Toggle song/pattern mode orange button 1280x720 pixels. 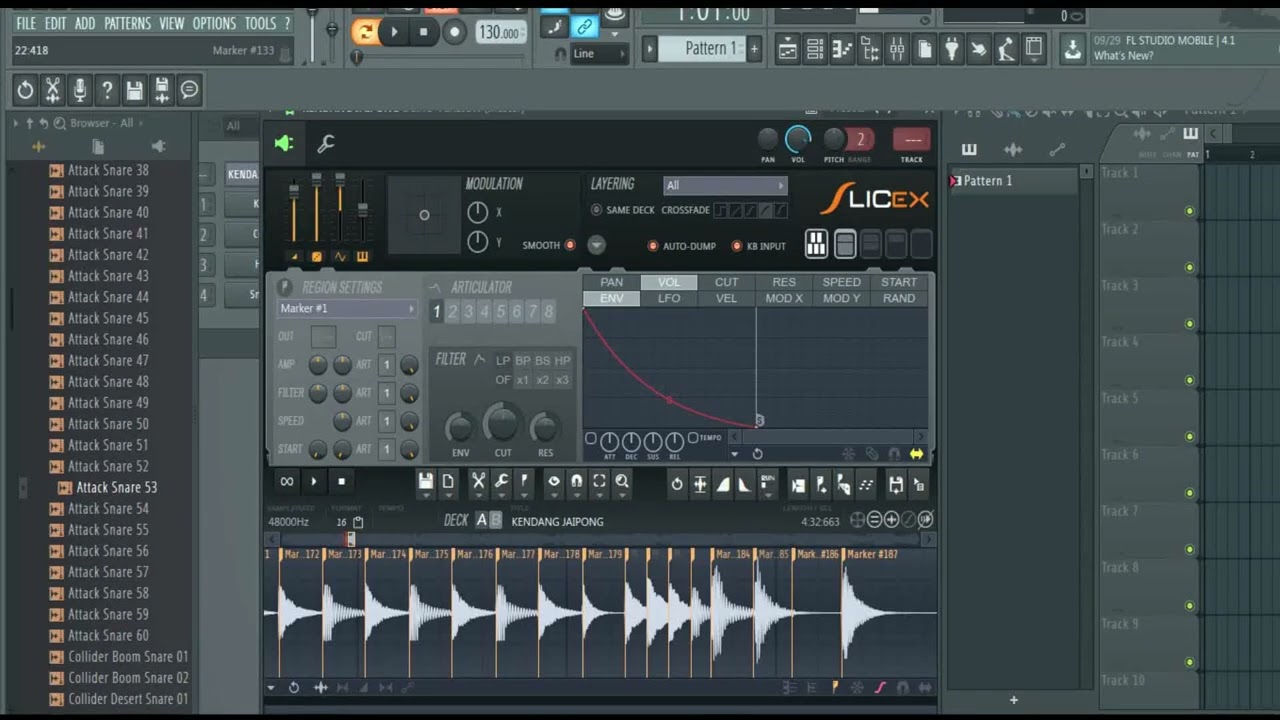pyautogui.click(x=366, y=32)
